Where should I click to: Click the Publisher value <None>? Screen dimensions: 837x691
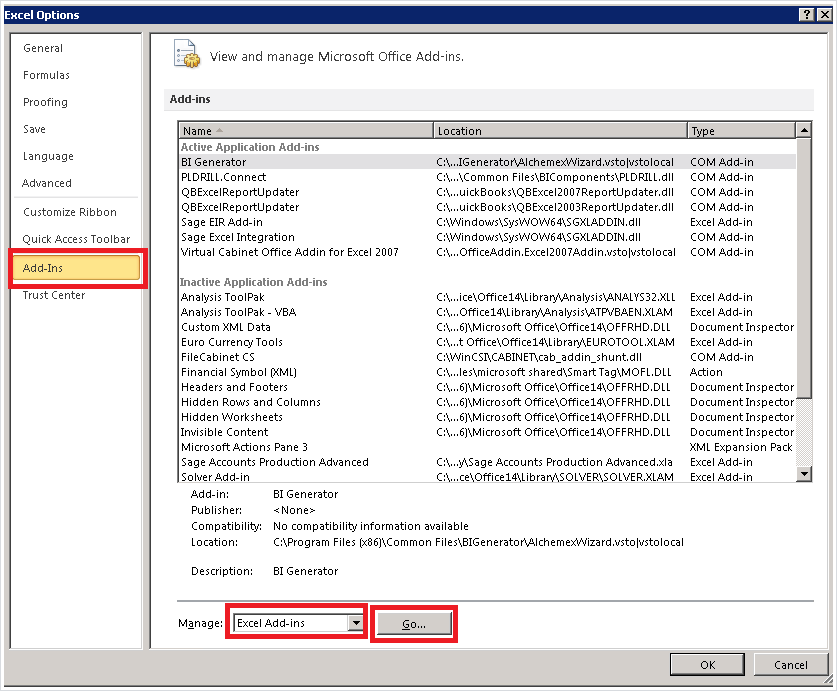coord(294,510)
